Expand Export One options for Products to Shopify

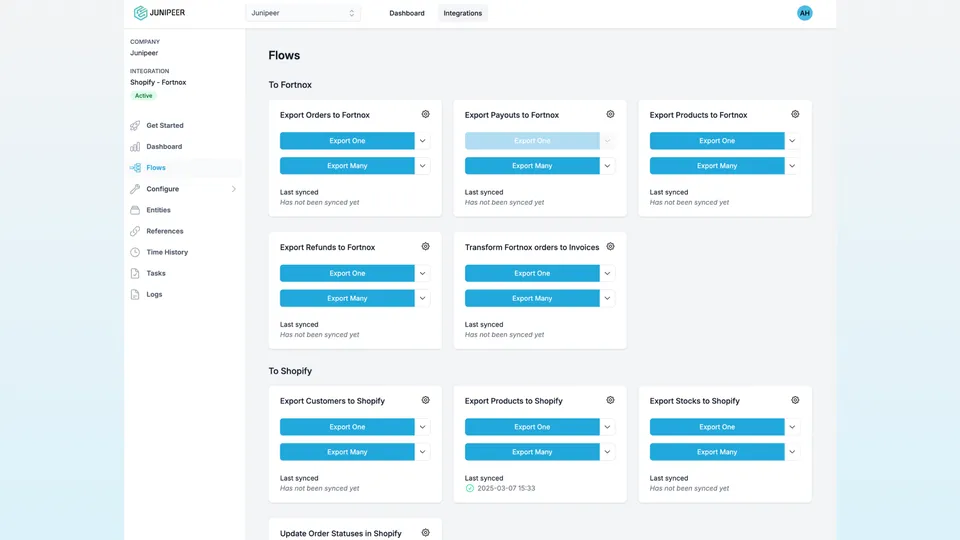pos(607,427)
